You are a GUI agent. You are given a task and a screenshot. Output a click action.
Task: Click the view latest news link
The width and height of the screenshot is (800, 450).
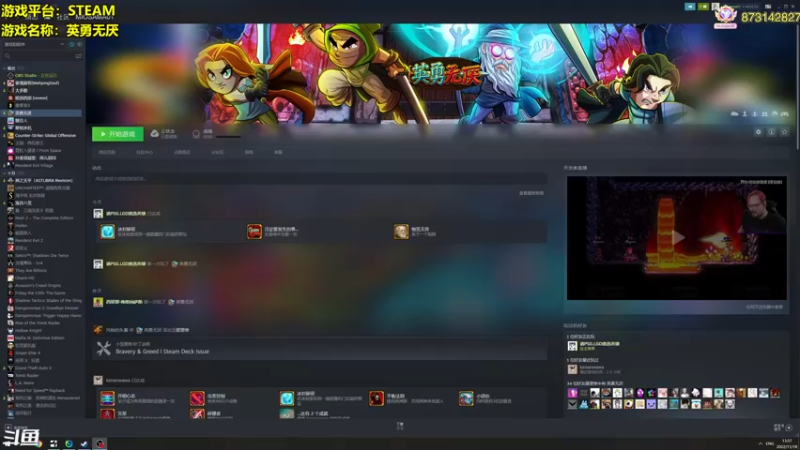pos(531,193)
